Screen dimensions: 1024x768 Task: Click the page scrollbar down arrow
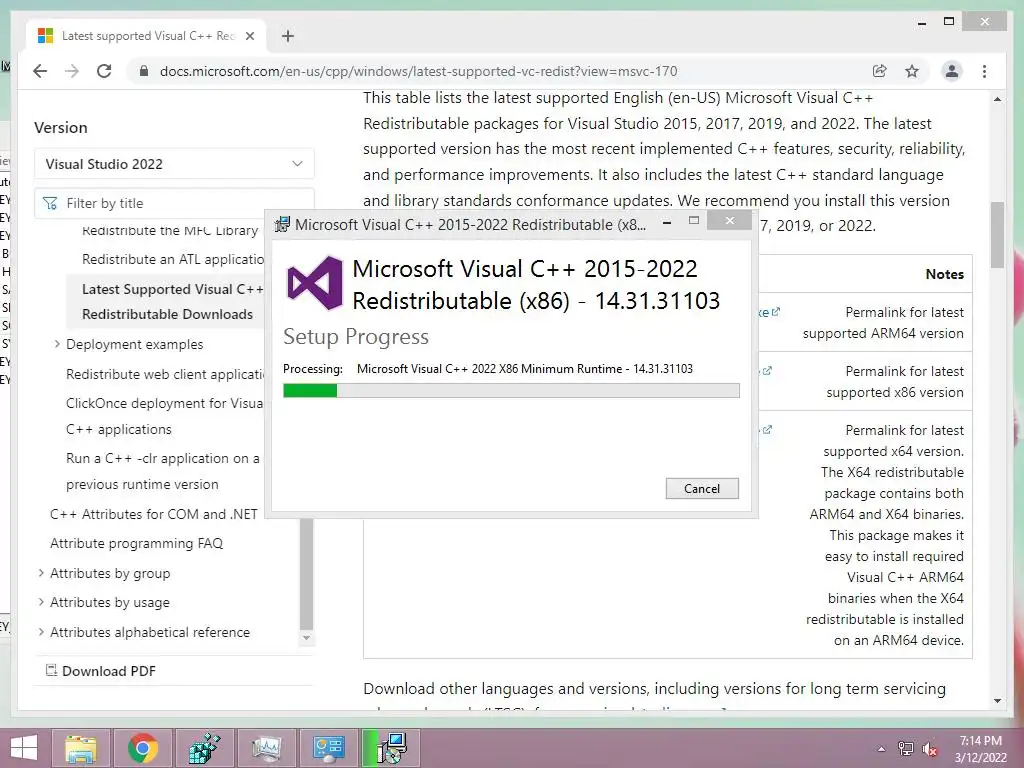coord(997,701)
